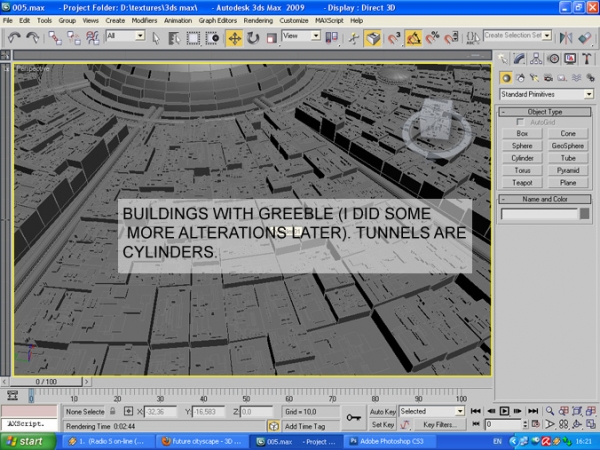This screenshot has height=450, width=600.
Task: Open the Graph Editors menu
Action: (217, 20)
